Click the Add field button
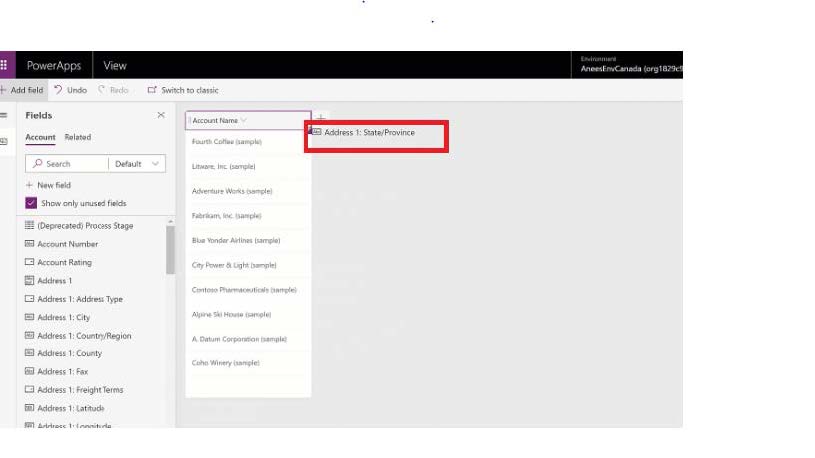This screenshot has width=815, height=458. coord(22,90)
